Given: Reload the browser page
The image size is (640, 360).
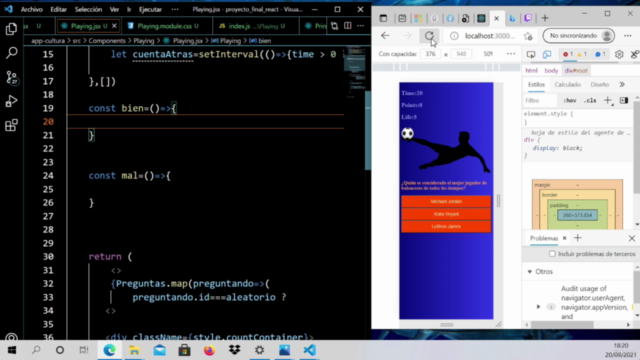Looking at the screenshot, I should pyautogui.click(x=429, y=36).
